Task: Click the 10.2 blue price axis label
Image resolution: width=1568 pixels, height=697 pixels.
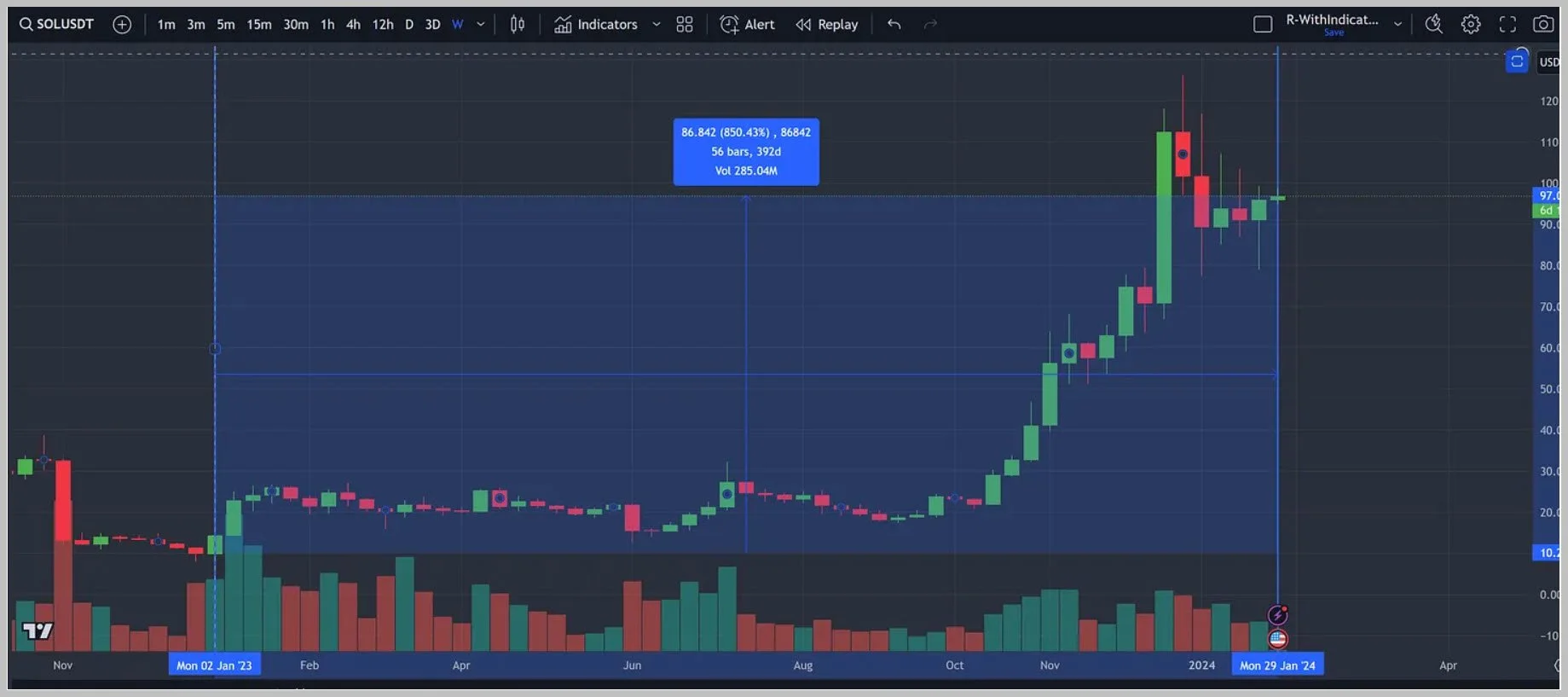Action: coord(1548,553)
